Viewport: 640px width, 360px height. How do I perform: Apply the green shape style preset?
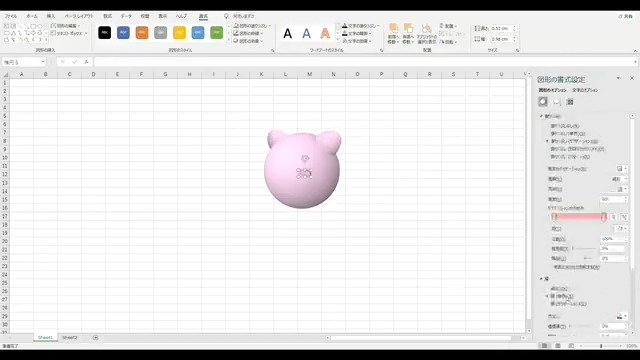pos(217,33)
